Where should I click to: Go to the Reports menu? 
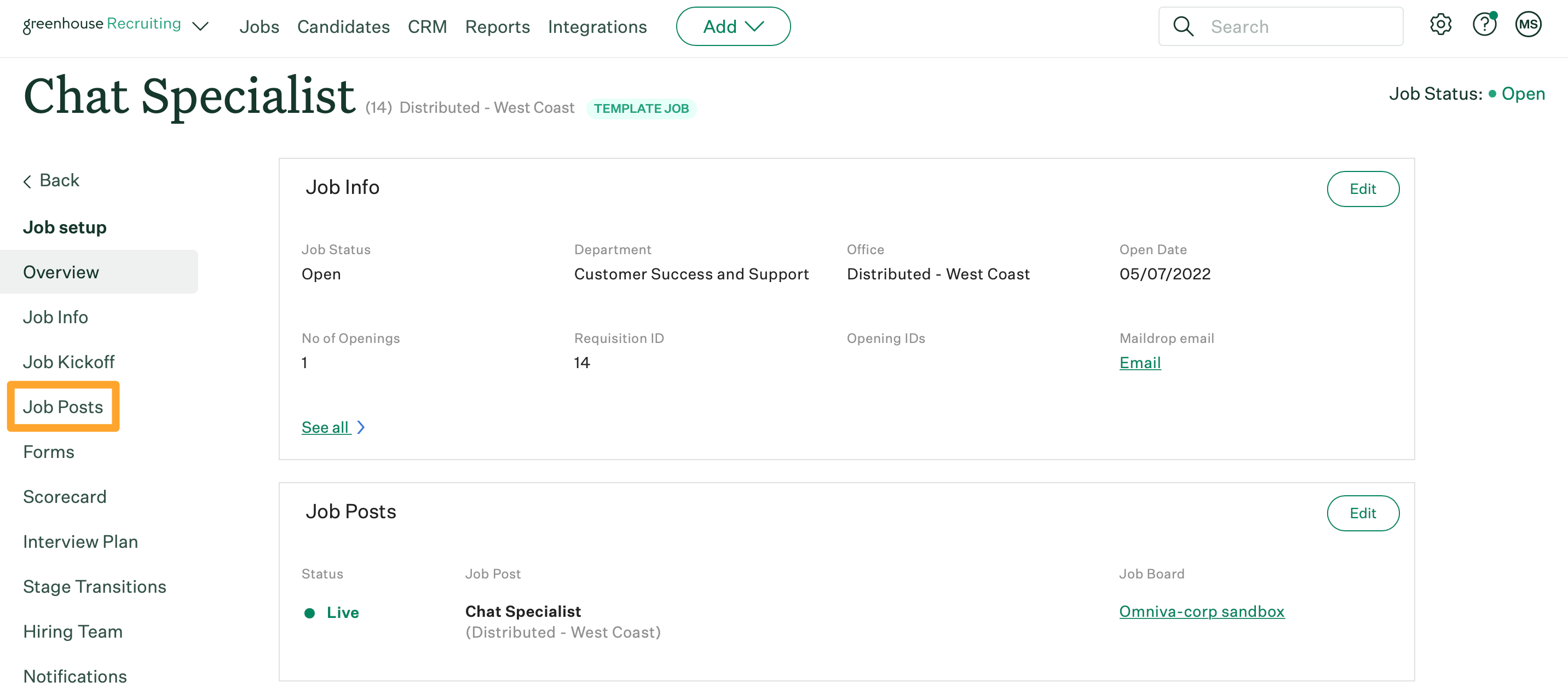(497, 27)
